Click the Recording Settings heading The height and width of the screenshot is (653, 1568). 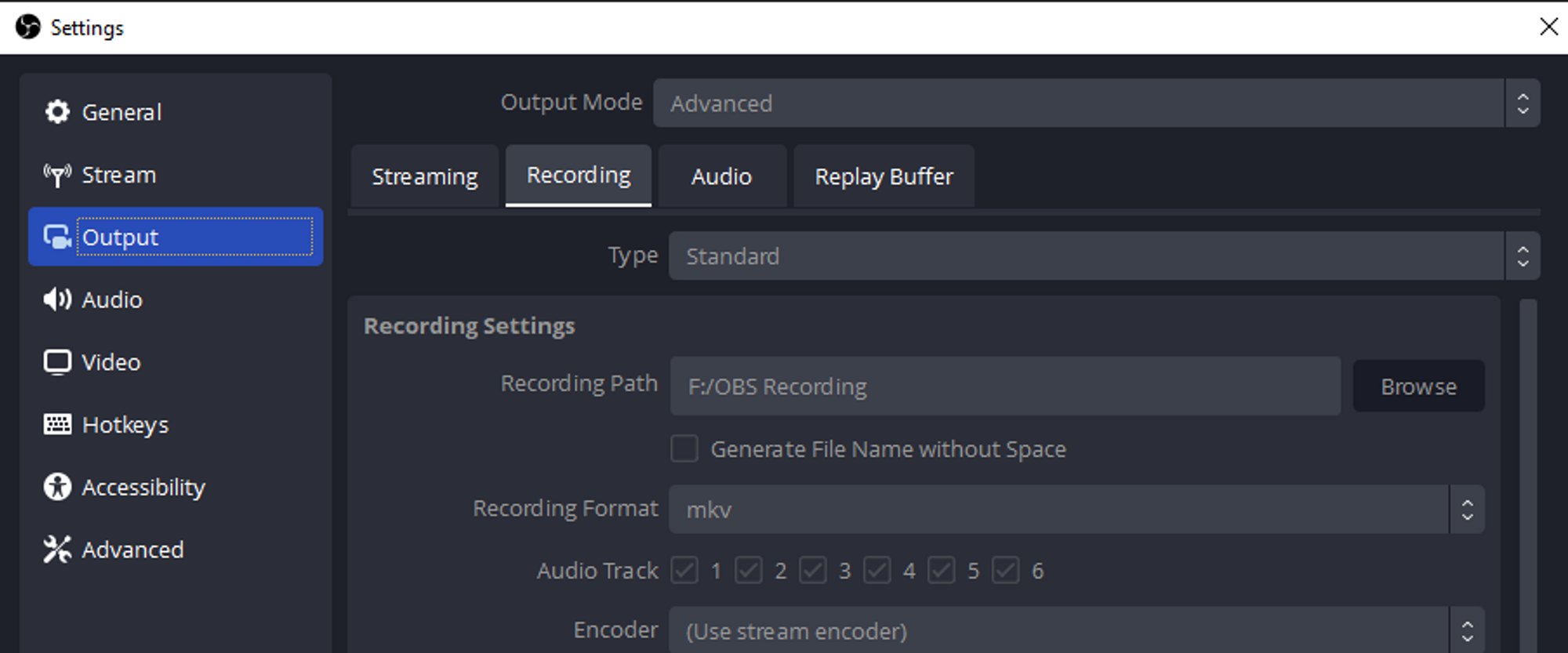pyautogui.click(x=469, y=325)
